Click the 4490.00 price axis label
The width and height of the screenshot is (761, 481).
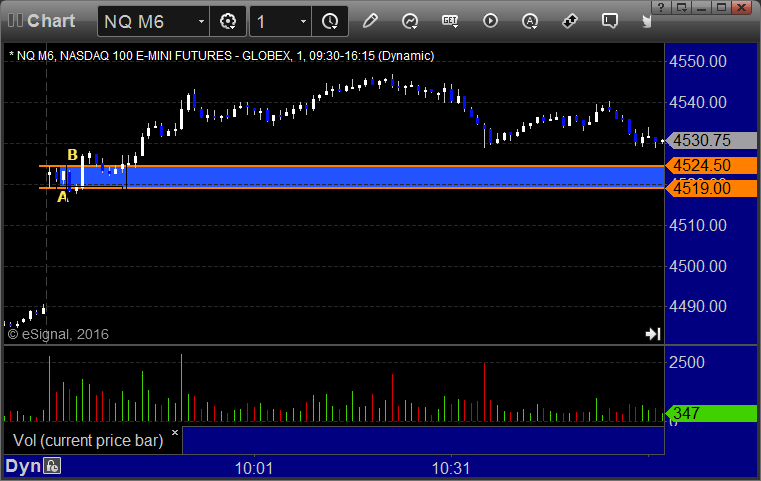click(x=698, y=306)
